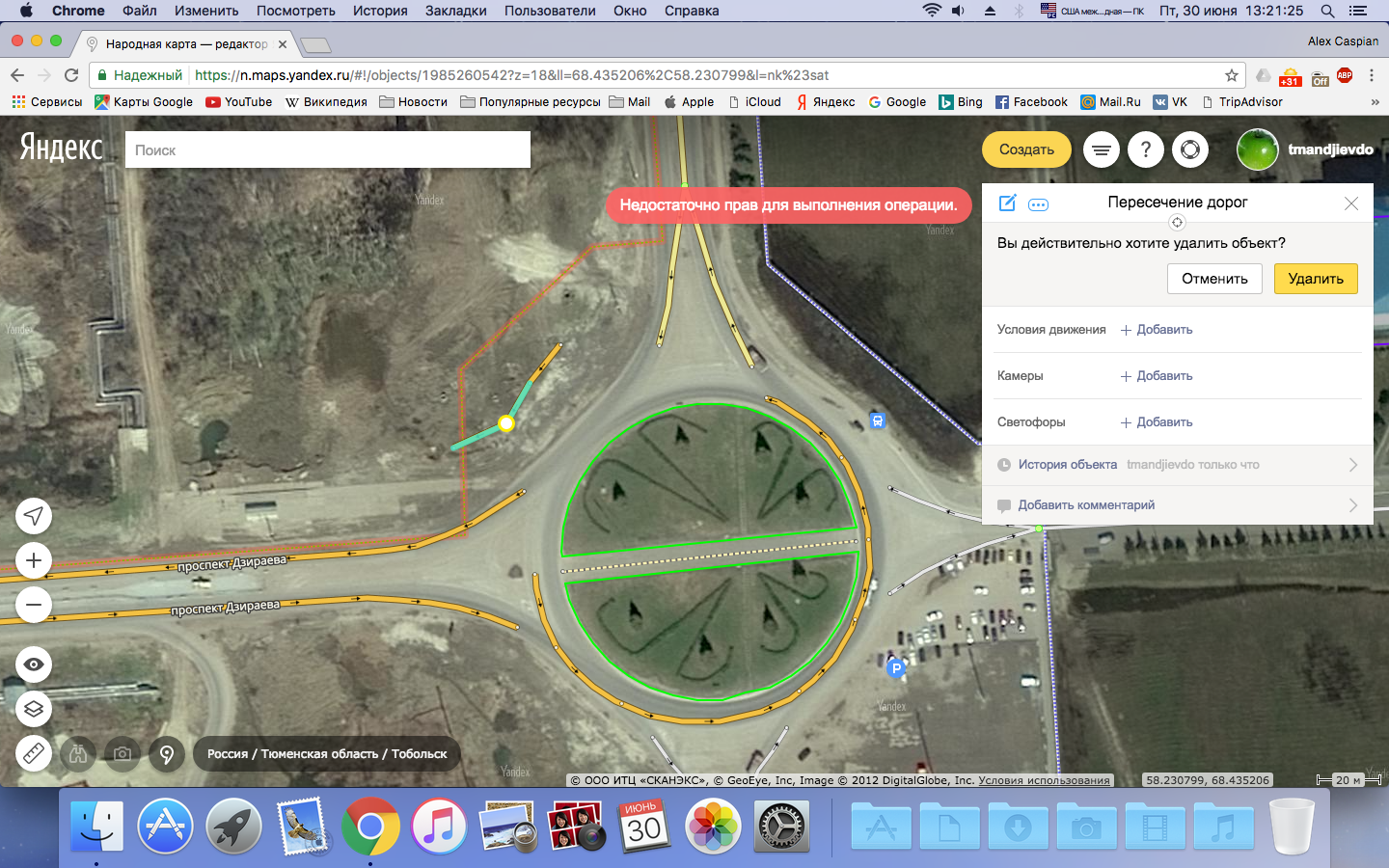Open Википедия bookmark
The height and width of the screenshot is (868, 1389).
(326, 102)
